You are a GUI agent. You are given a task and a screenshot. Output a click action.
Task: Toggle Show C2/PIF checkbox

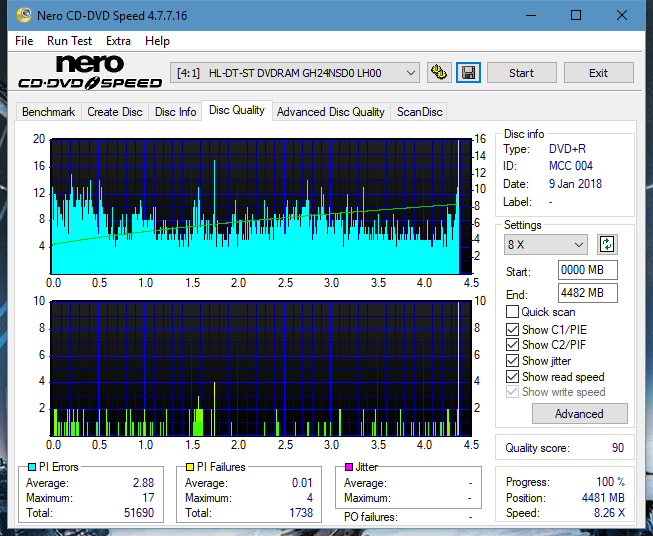tap(512, 345)
